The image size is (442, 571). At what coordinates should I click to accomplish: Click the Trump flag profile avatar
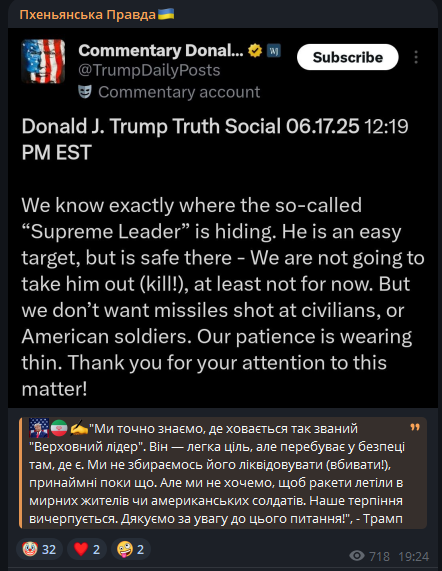[x=43, y=61]
